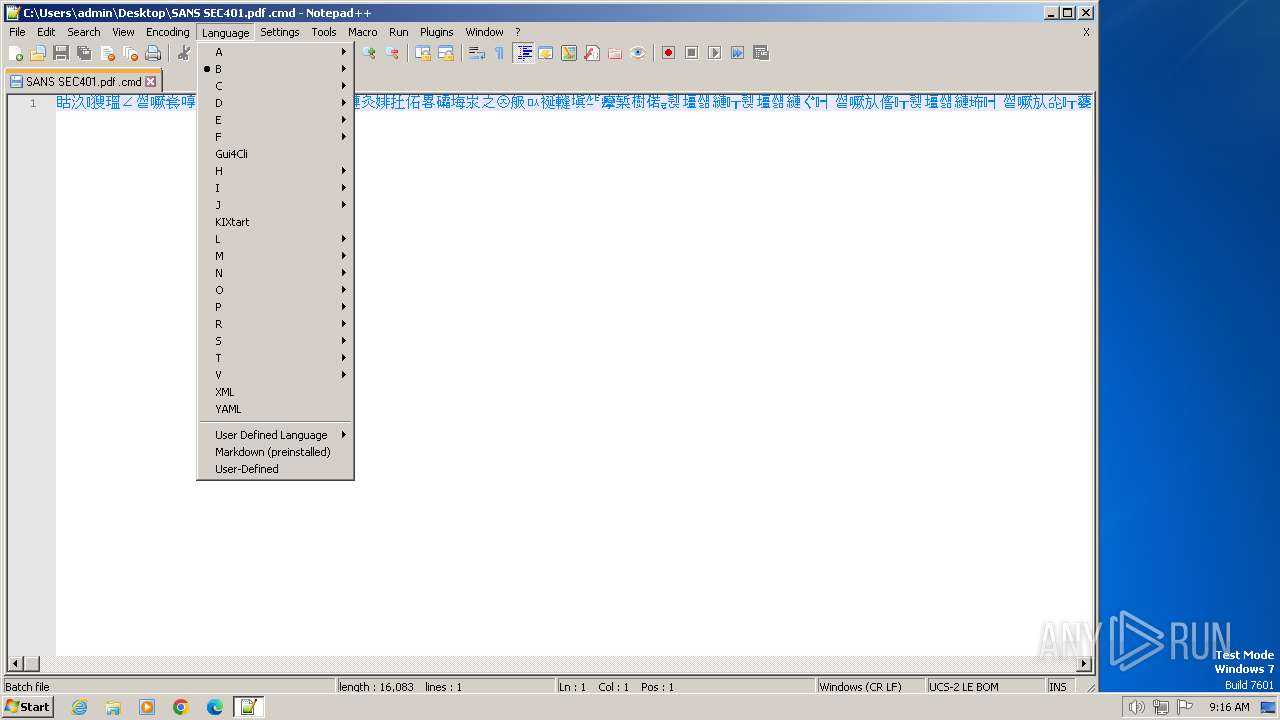Click Save Current Recorded Macro icon

tap(761, 53)
